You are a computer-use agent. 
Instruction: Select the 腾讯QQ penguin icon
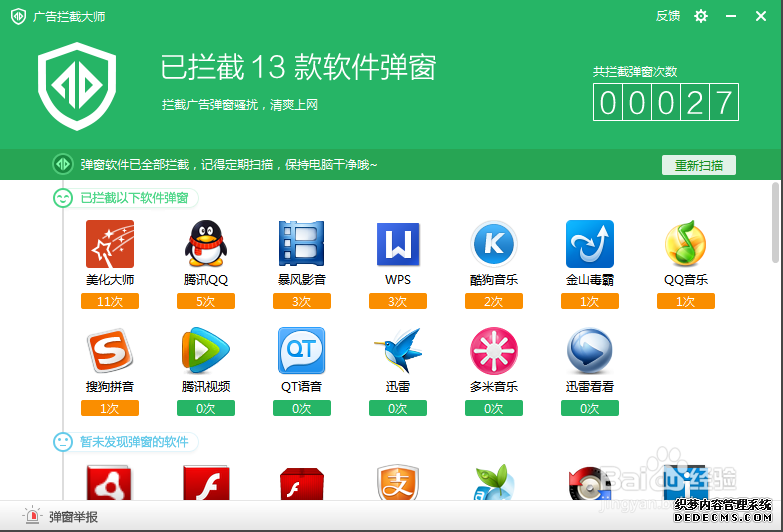click(x=206, y=243)
